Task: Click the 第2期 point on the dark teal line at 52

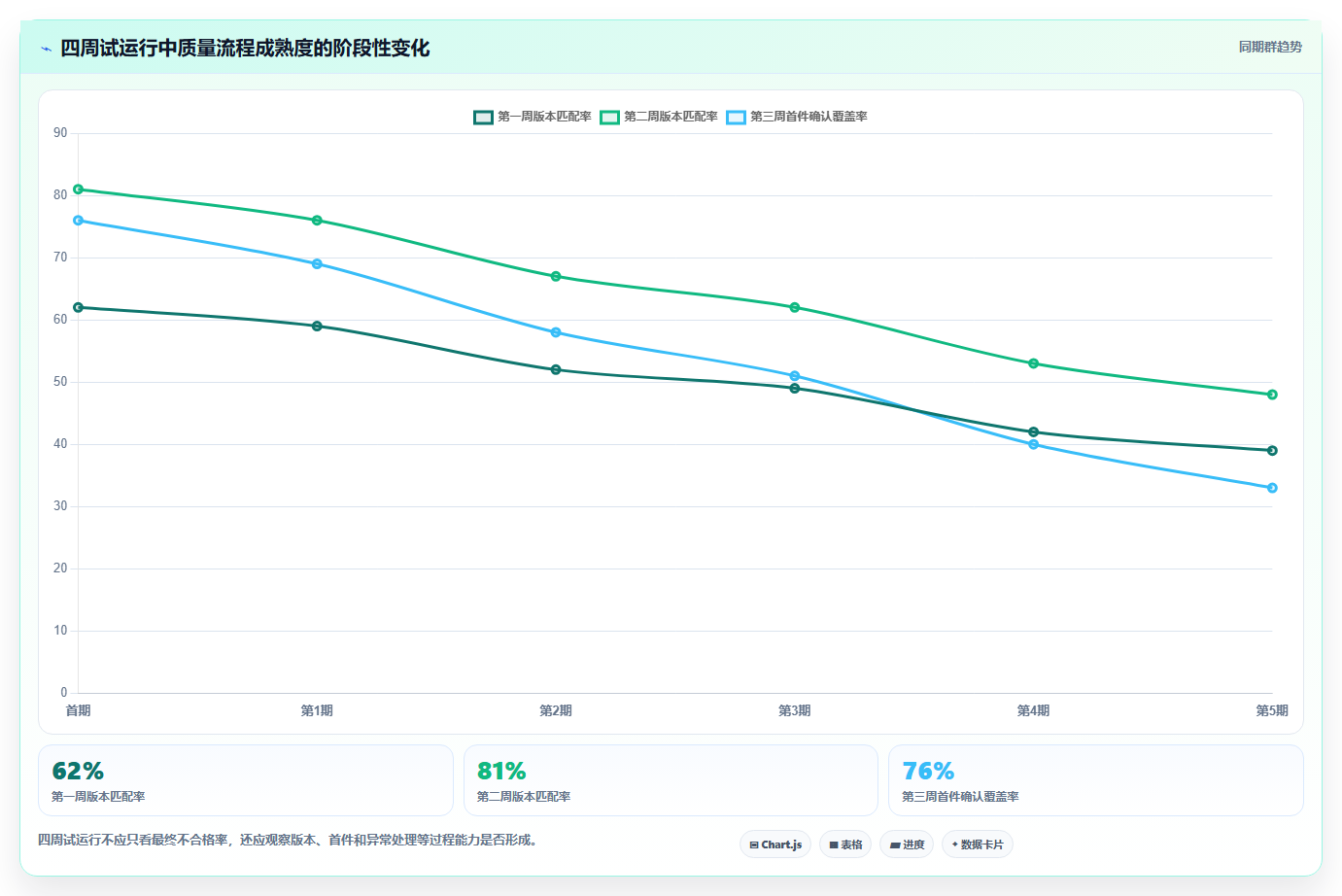Action: (556, 369)
